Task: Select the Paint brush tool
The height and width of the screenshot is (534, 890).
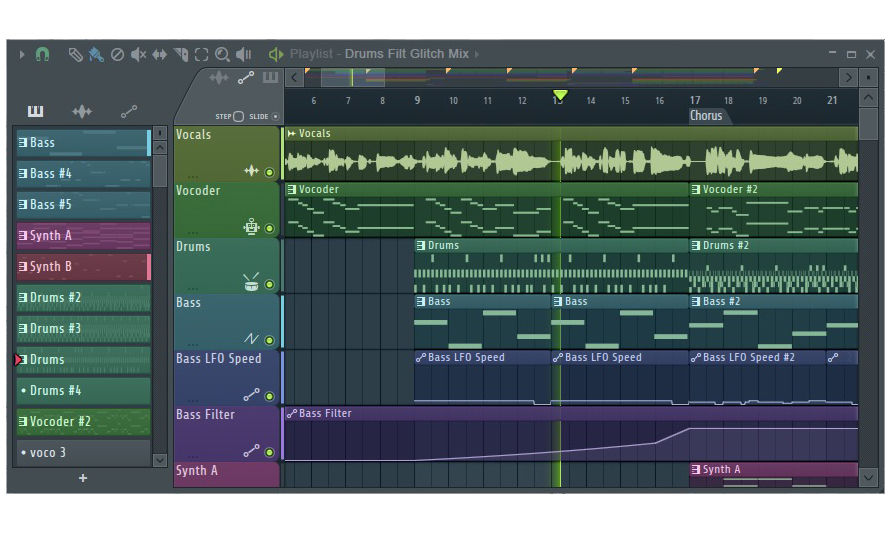Action: click(x=96, y=54)
